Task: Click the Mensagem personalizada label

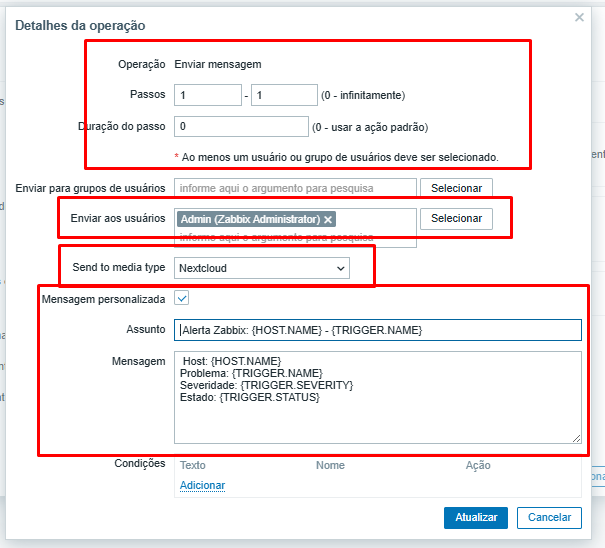Action: (x=103, y=298)
